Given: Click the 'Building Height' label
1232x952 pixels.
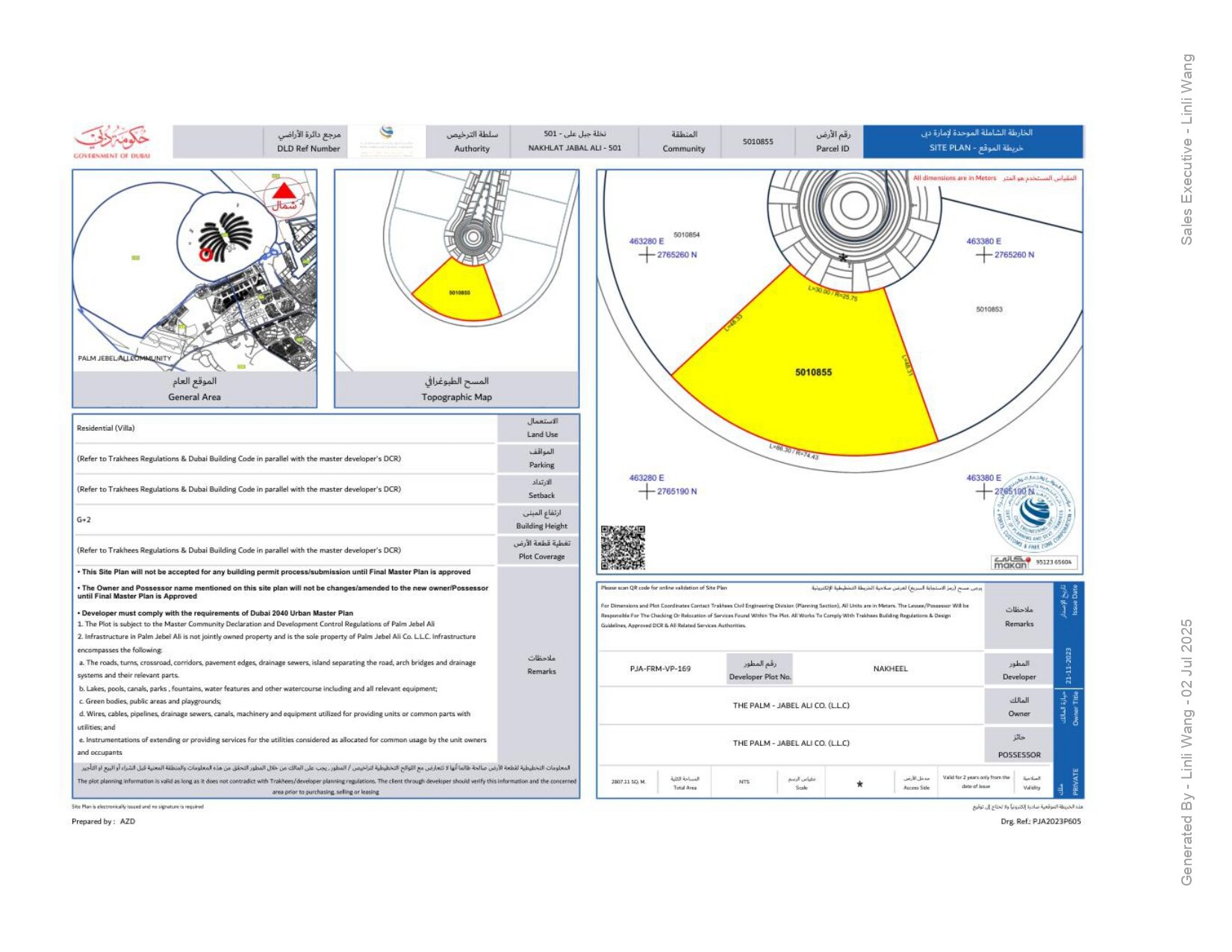Looking at the screenshot, I should pyautogui.click(x=541, y=526).
